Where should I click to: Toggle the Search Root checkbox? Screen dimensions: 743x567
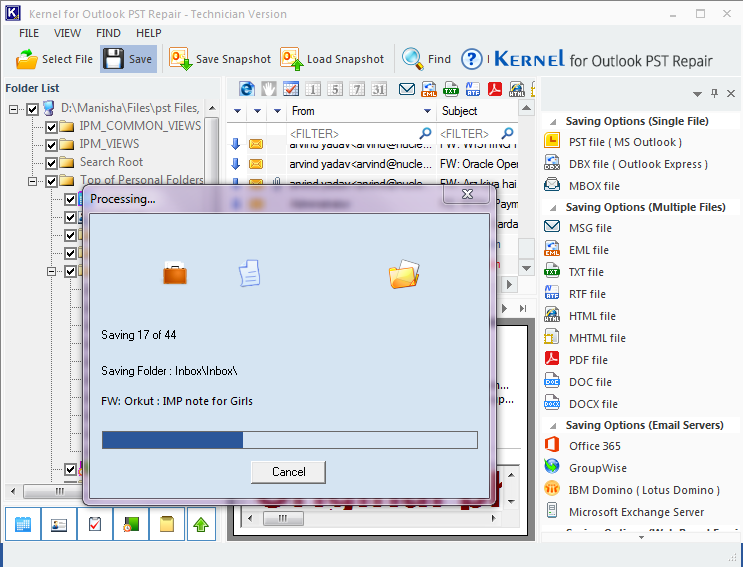pos(51,163)
